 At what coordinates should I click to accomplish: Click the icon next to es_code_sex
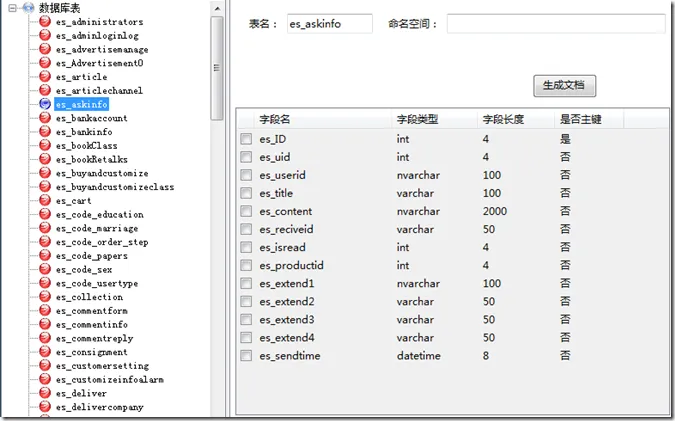click(45, 269)
